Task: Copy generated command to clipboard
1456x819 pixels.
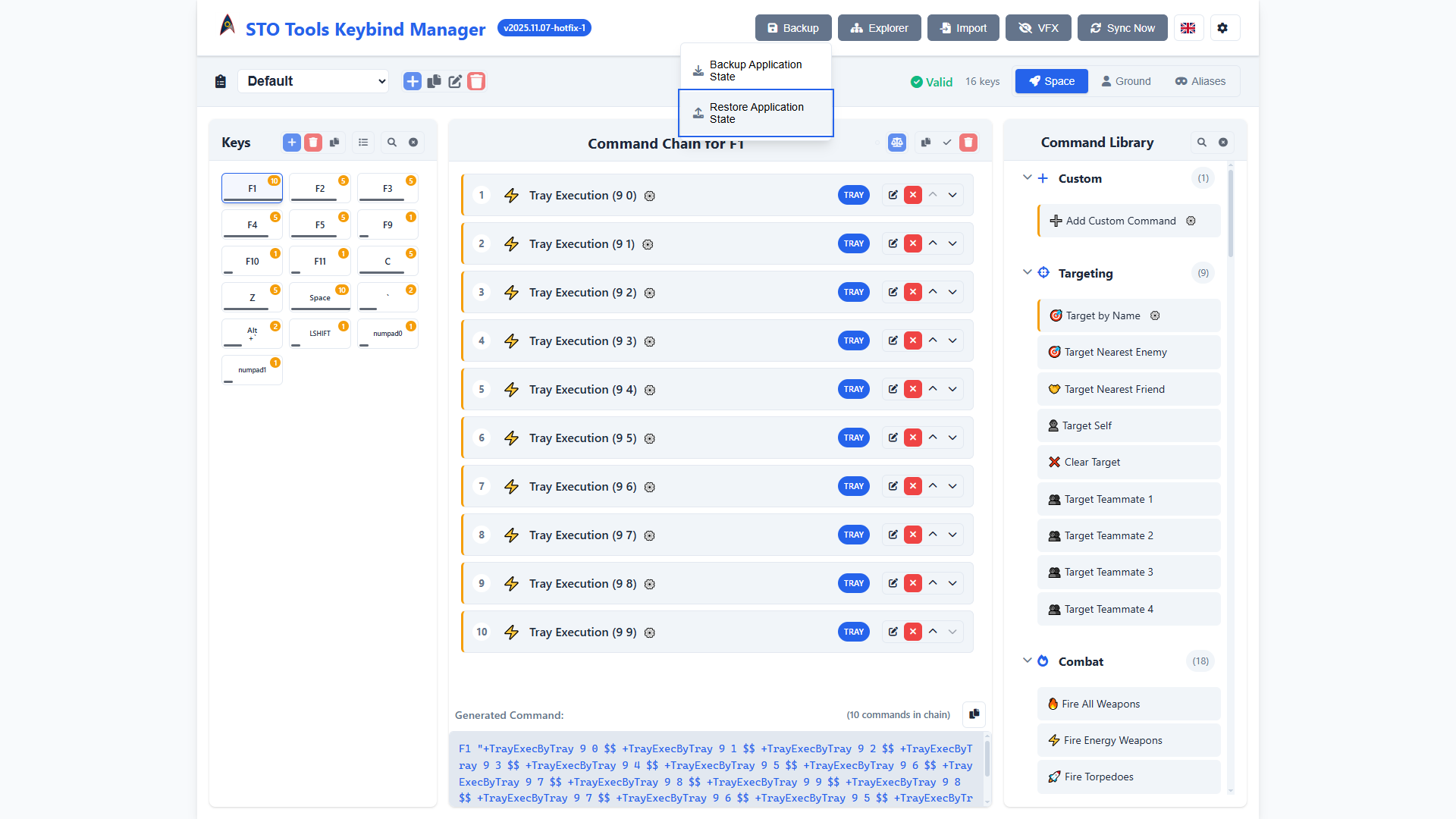Action: (974, 714)
